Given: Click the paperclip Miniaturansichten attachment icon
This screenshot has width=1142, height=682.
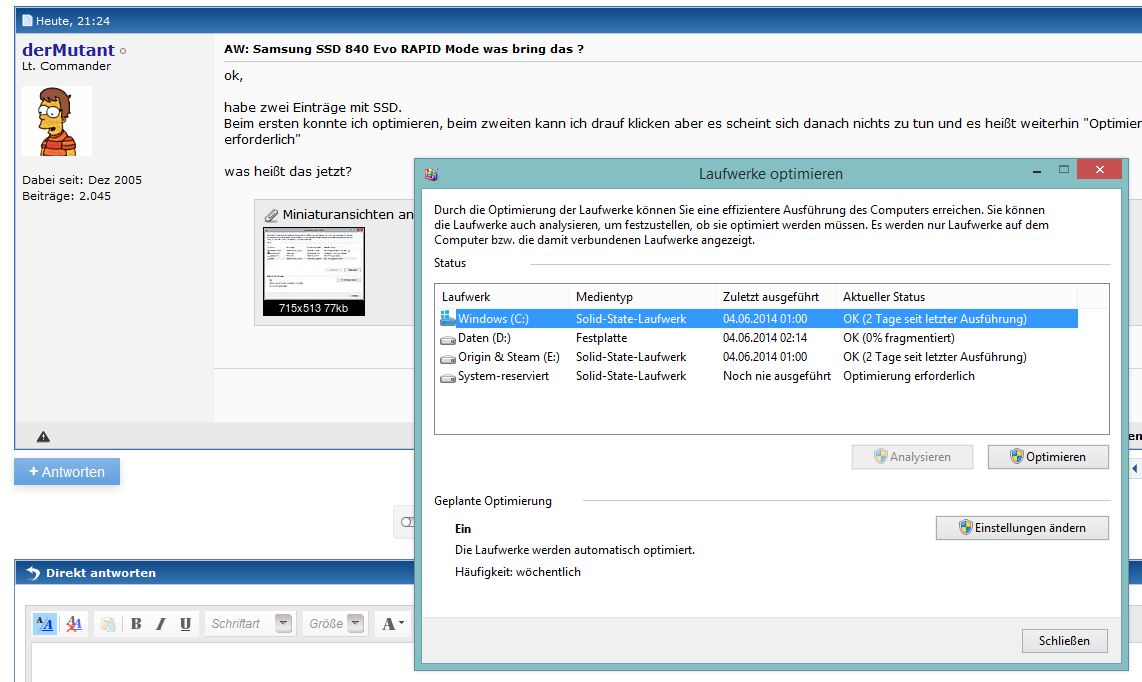Looking at the screenshot, I should pyautogui.click(x=271, y=215).
